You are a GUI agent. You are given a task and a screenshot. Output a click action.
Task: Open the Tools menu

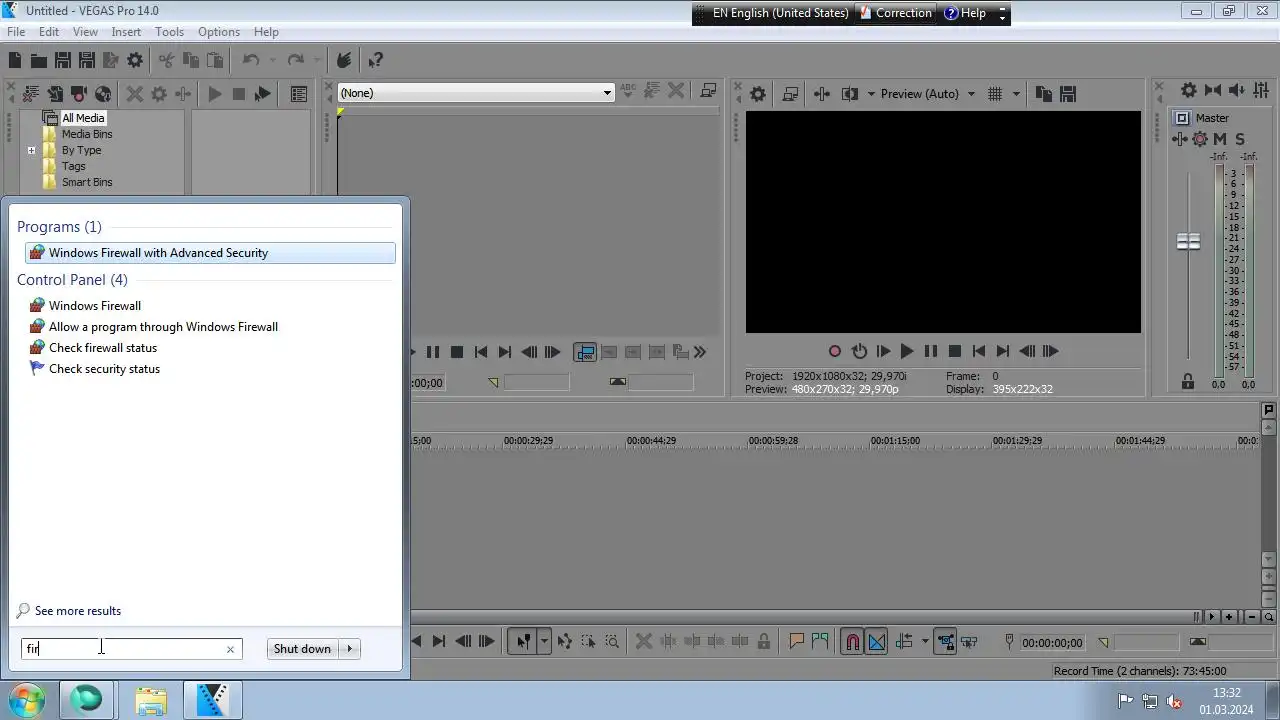click(169, 32)
